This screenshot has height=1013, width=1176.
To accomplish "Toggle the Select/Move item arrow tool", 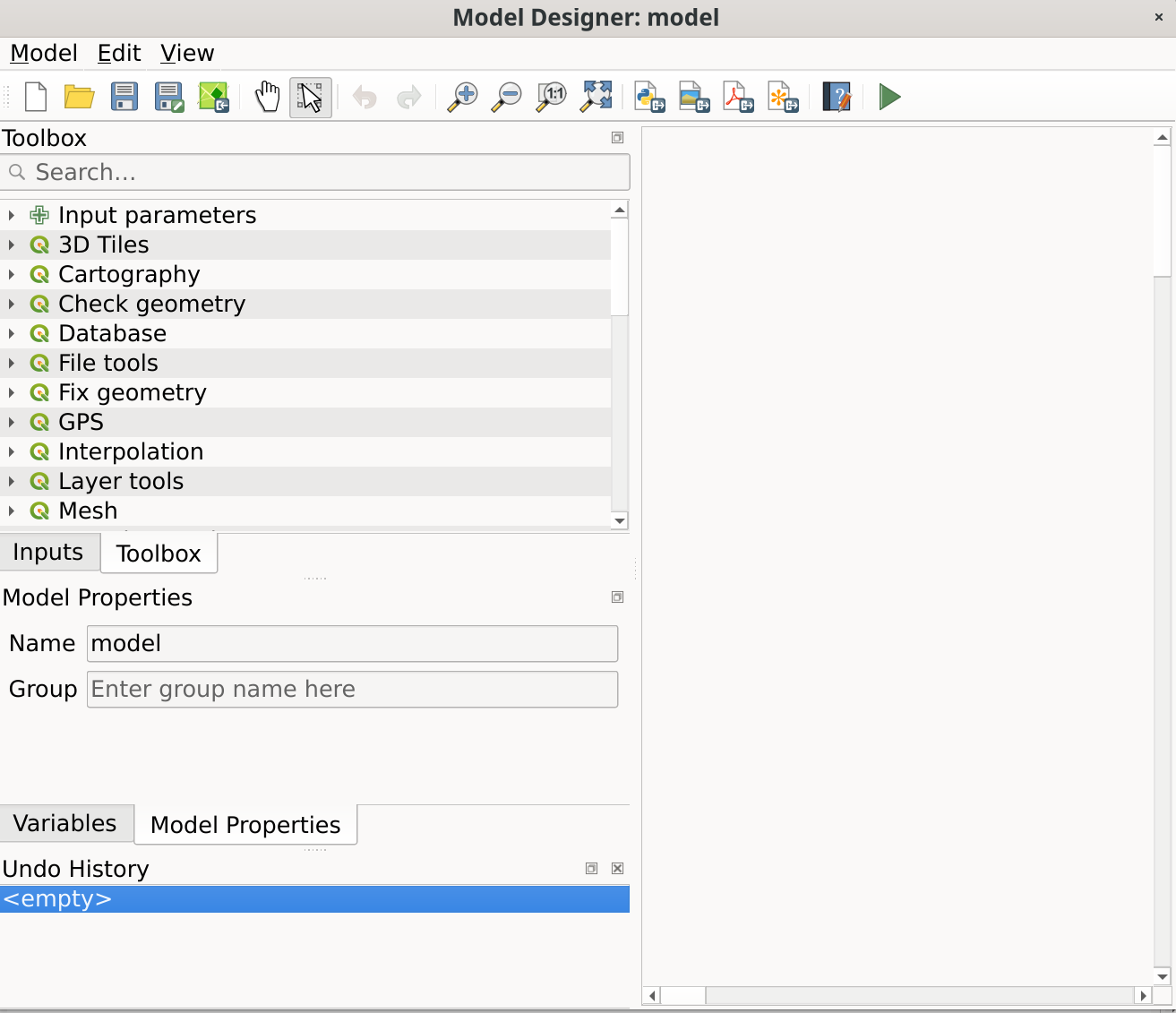I will pos(311,97).
